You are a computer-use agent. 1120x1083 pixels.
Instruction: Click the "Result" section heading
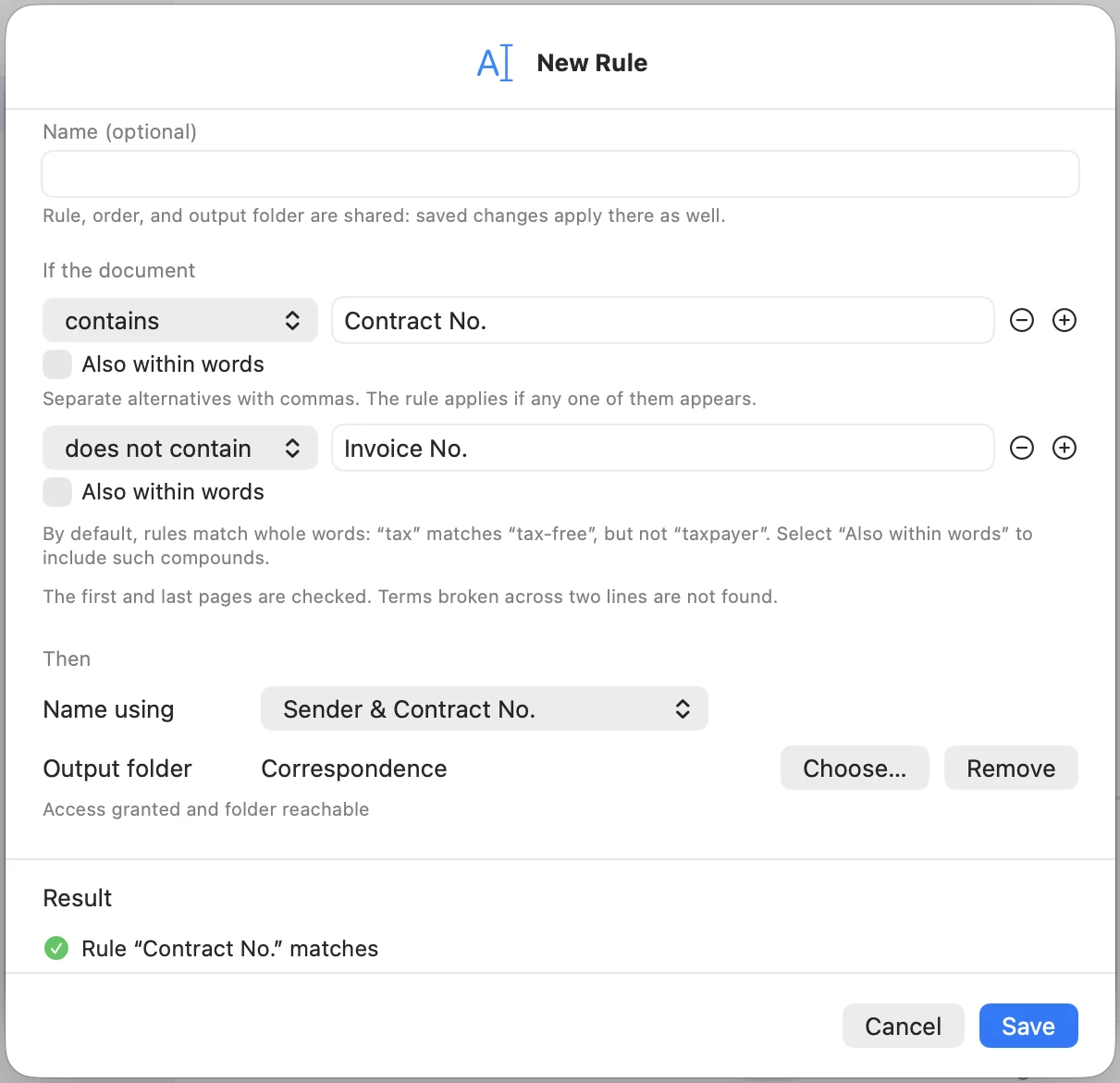pyautogui.click(x=78, y=898)
